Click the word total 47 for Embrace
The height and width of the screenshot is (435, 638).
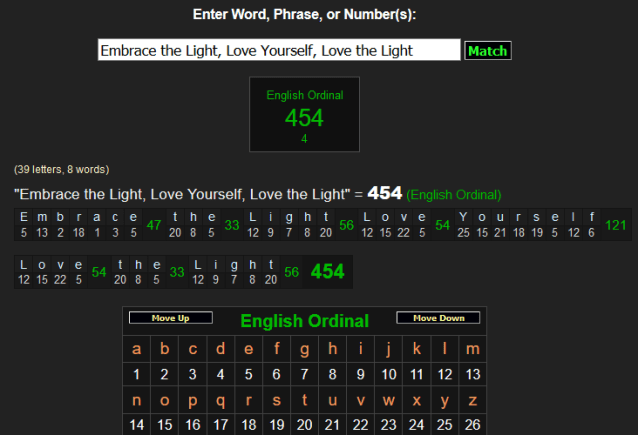pos(153,225)
